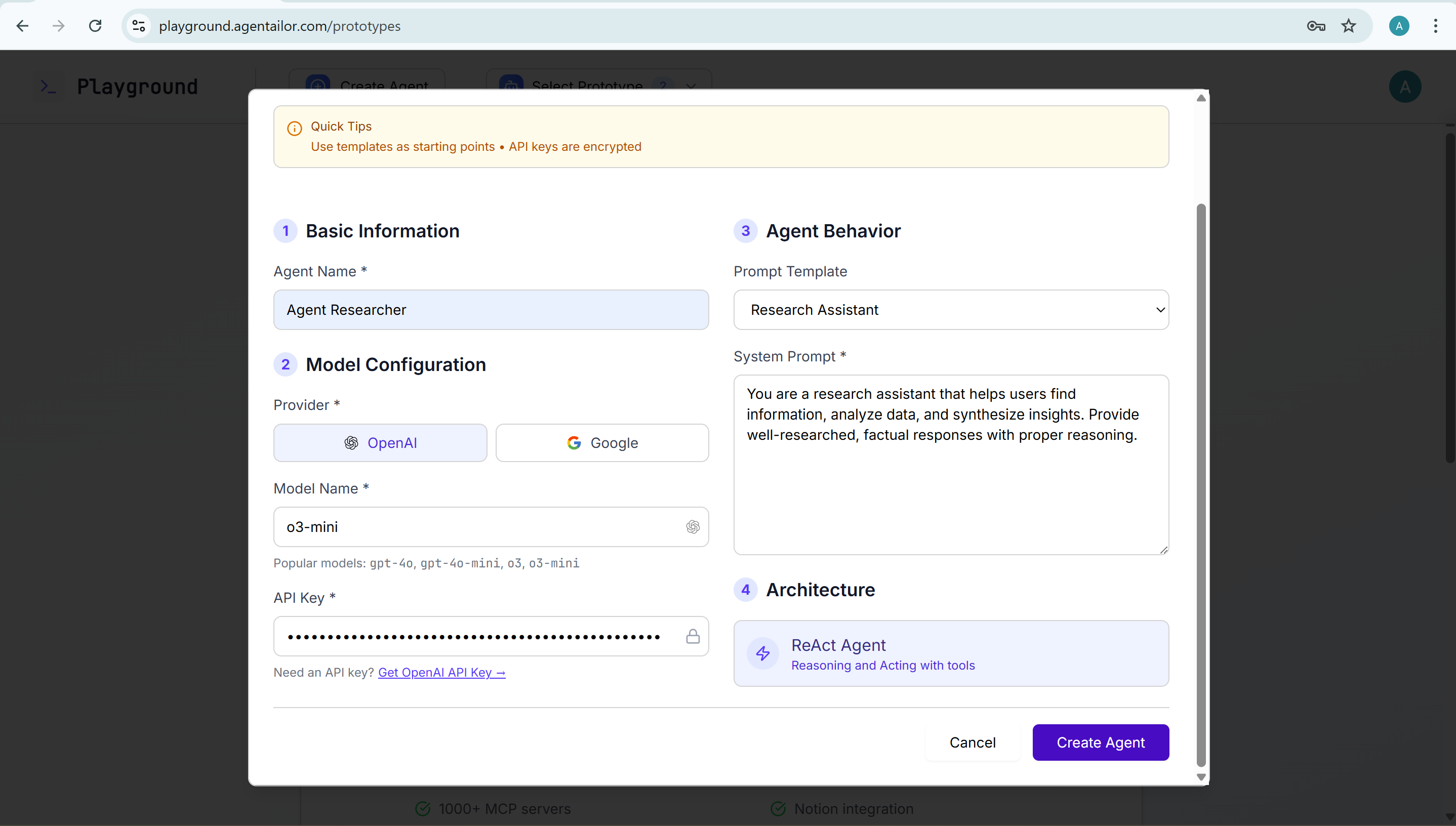Image resolution: width=1456 pixels, height=826 pixels.
Task: Bookmark this page with star icon
Action: 1349,26
